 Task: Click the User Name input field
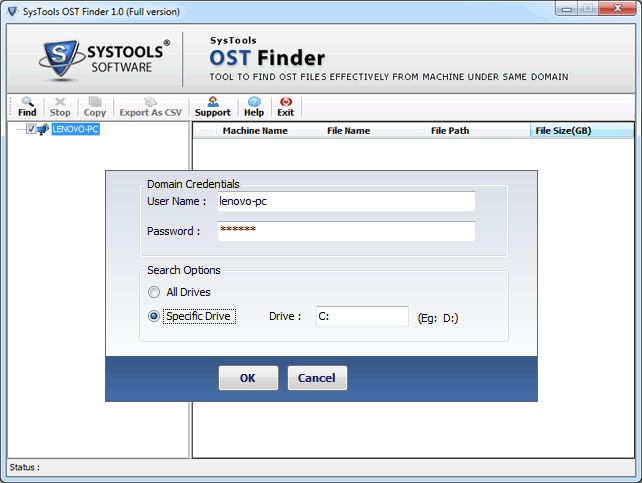346,201
